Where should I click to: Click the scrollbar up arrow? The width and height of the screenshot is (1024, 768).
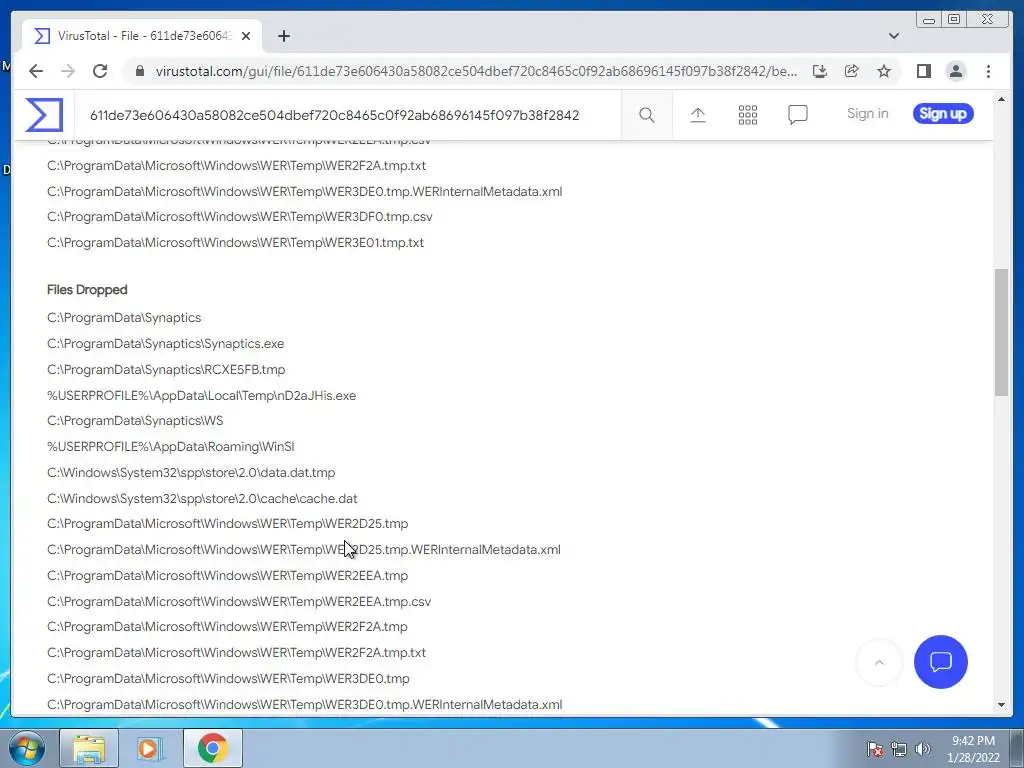[1001, 99]
